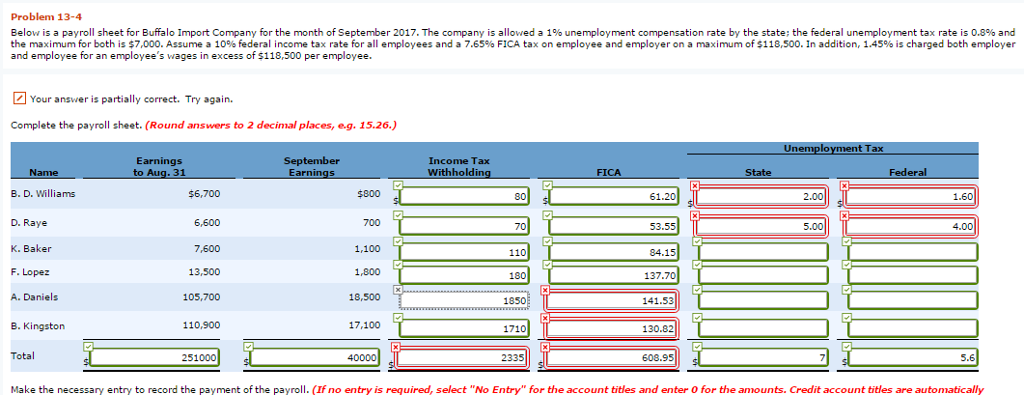
Task: Click F. Lopez Income Tax Withholding field
Action: pos(465,275)
